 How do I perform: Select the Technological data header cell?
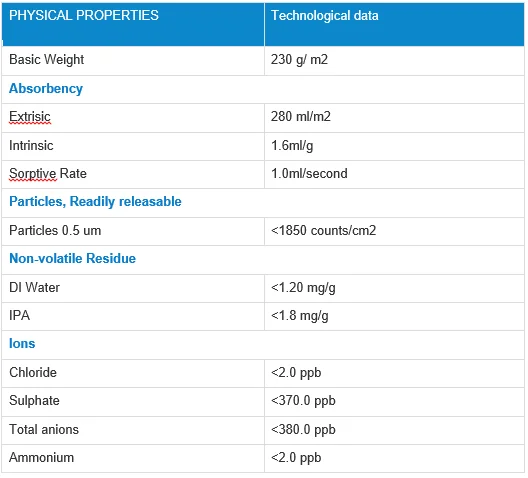tap(394, 24)
